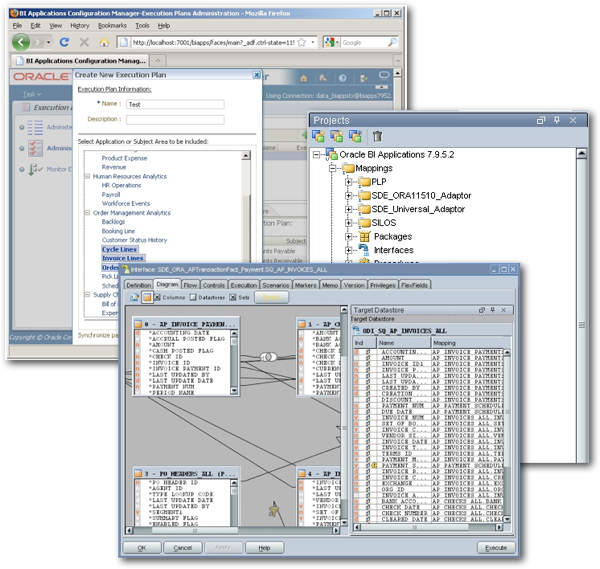Toggle Sets checkbox in diagram toolbar
This screenshot has width=600, height=569.
pyautogui.click(x=233, y=297)
